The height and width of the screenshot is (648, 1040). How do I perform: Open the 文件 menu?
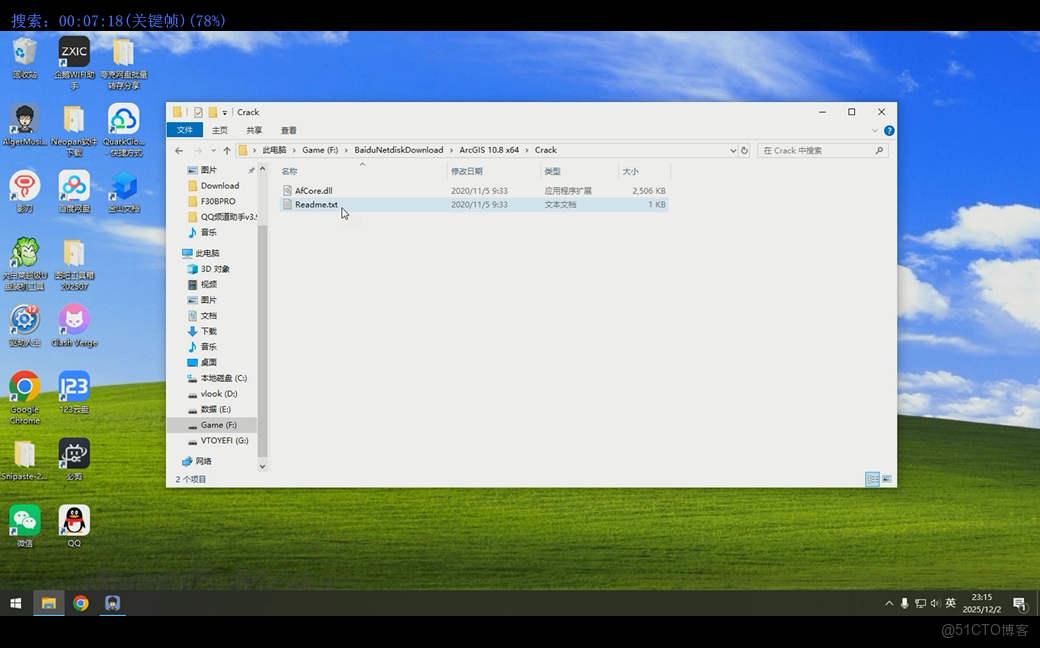185,131
